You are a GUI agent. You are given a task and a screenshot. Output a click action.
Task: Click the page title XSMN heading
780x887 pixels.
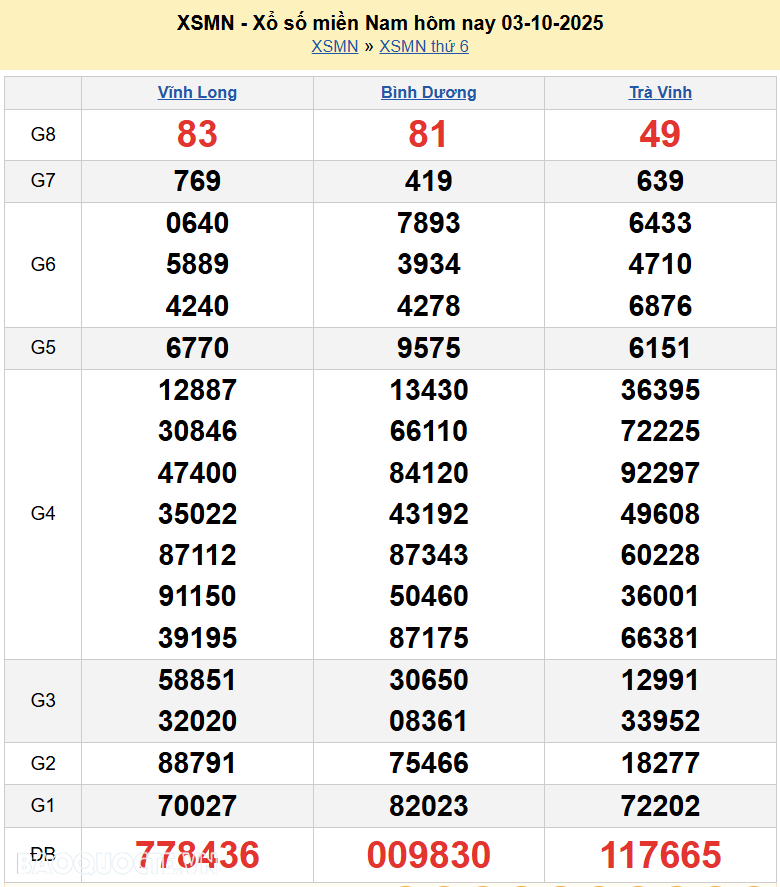click(x=390, y=23)
